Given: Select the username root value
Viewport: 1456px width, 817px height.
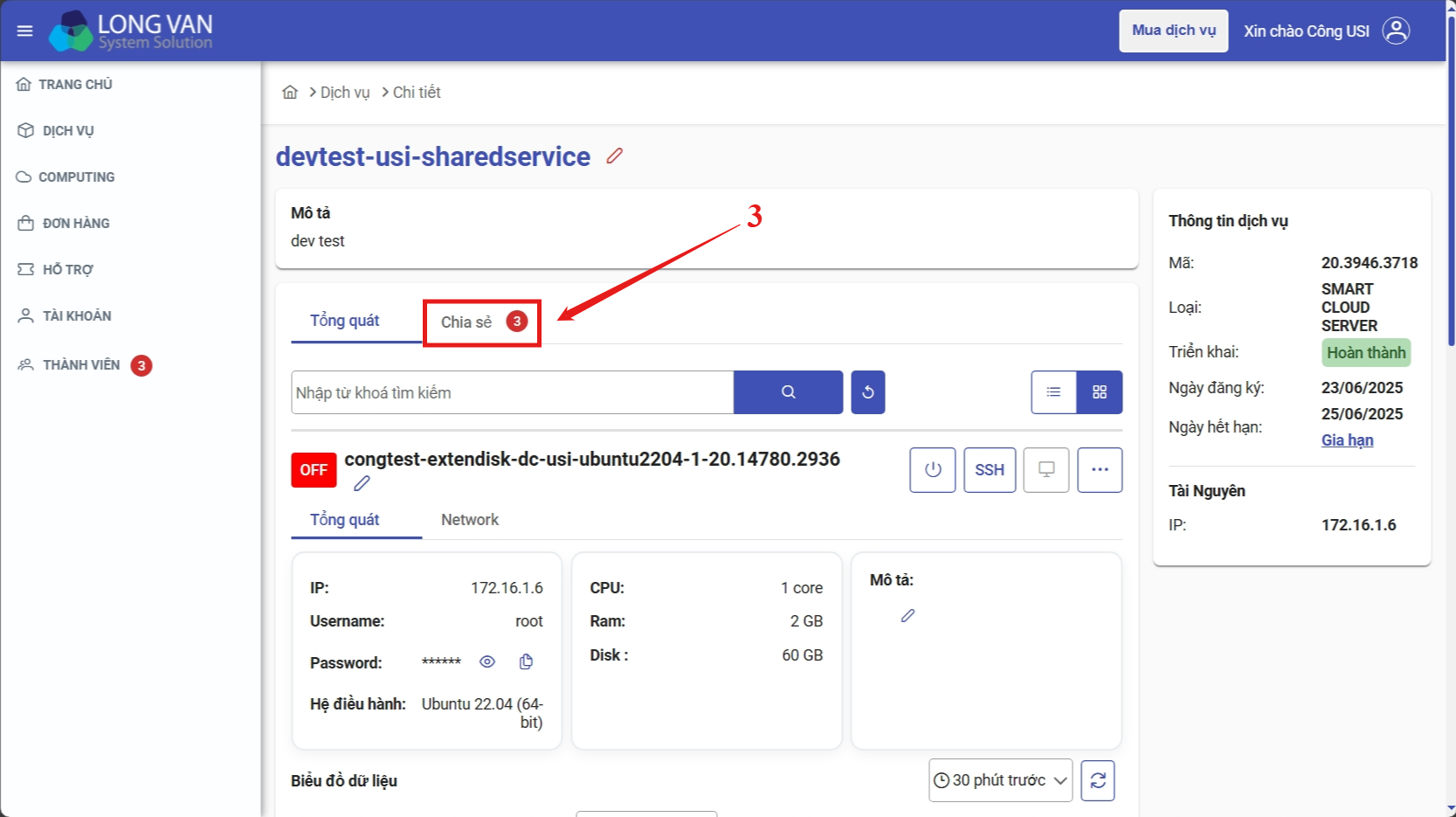Looking at the screenshot, I should point(529,621).
